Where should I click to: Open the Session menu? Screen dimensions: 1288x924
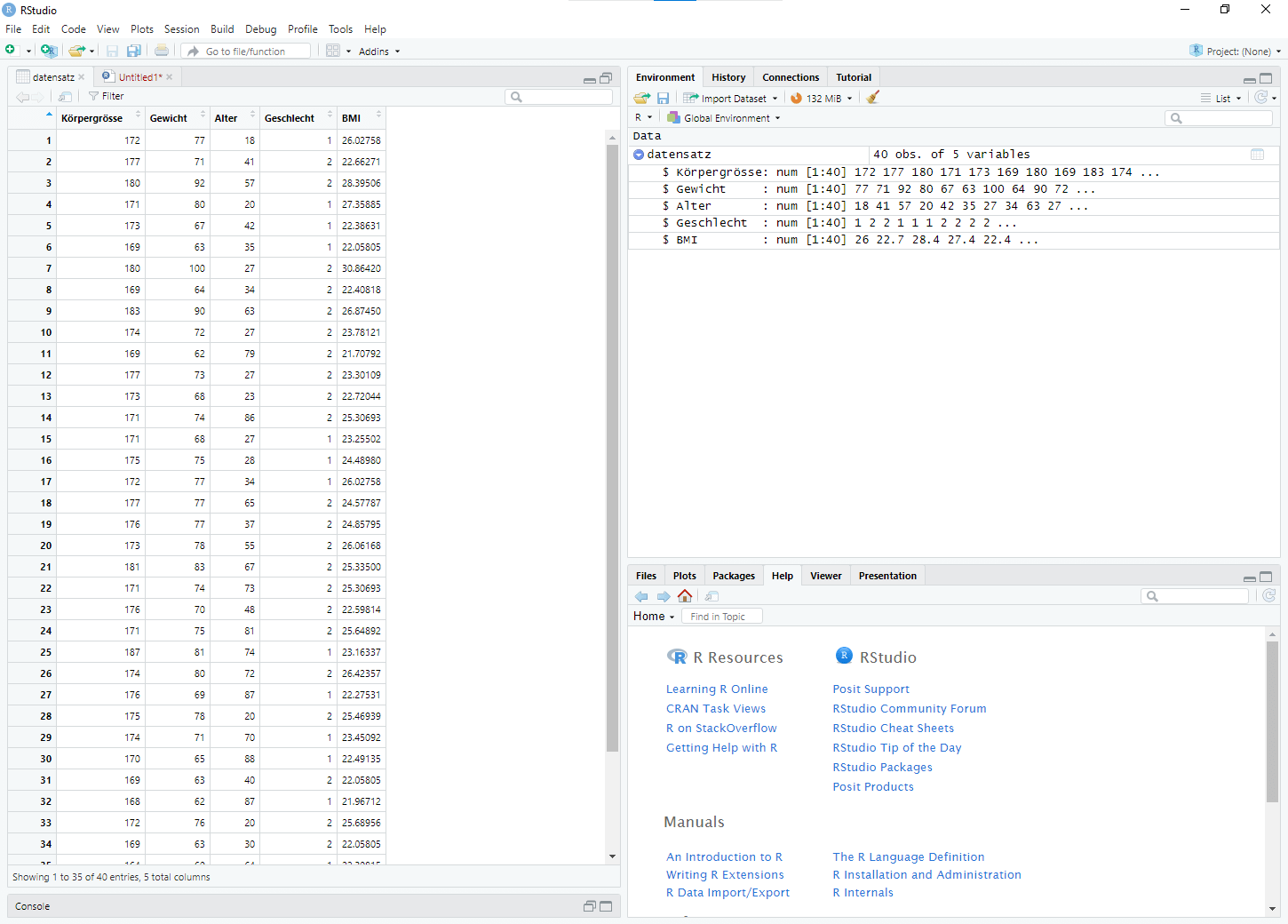click(x=181, y=29)
